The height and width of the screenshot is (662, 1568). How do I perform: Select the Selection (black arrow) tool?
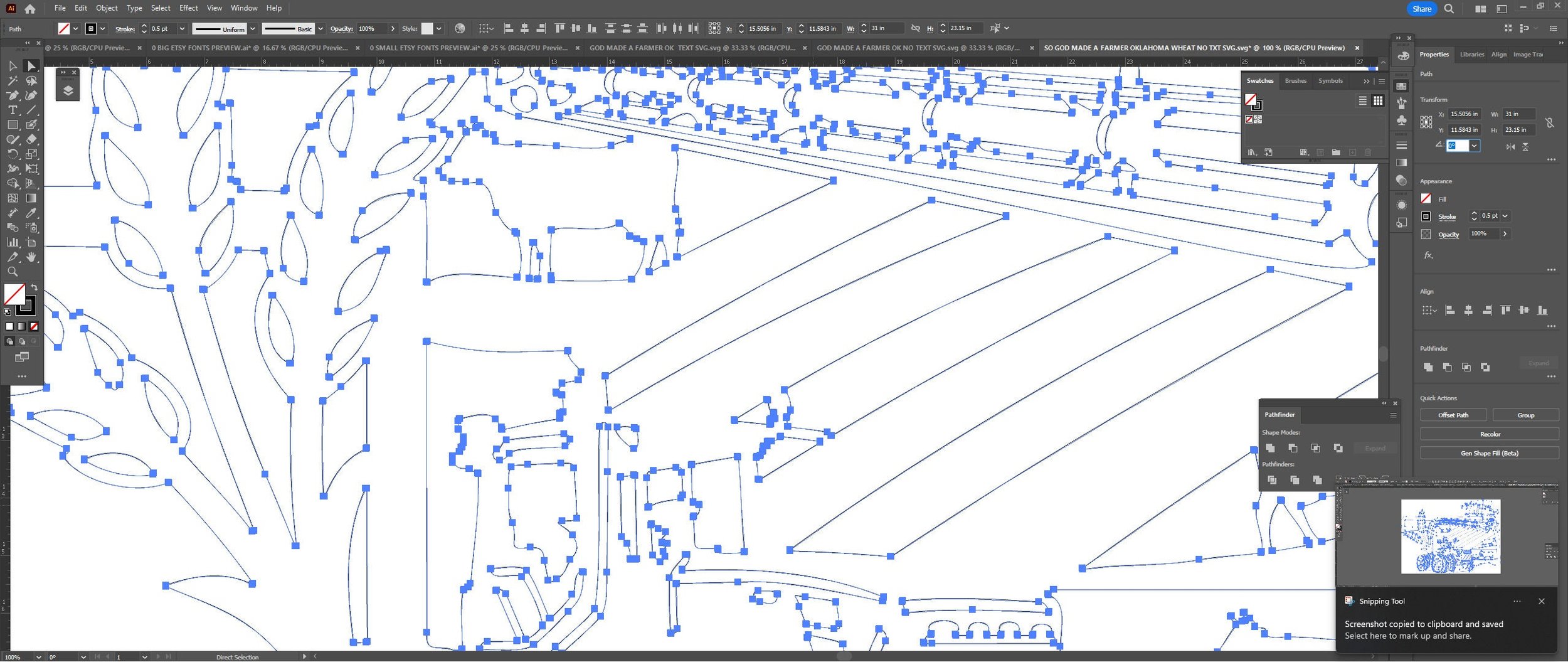pyautogui.click(x=13, y=66)
